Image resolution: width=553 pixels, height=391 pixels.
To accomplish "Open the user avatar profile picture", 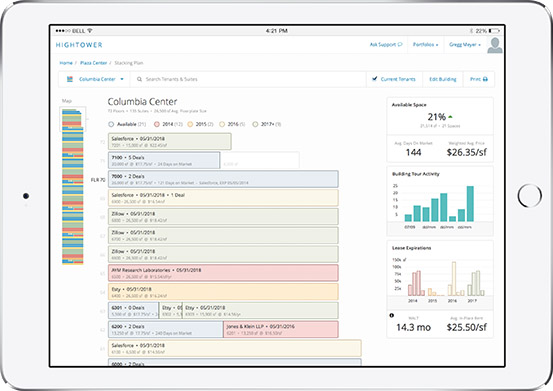I will (495, 45).
